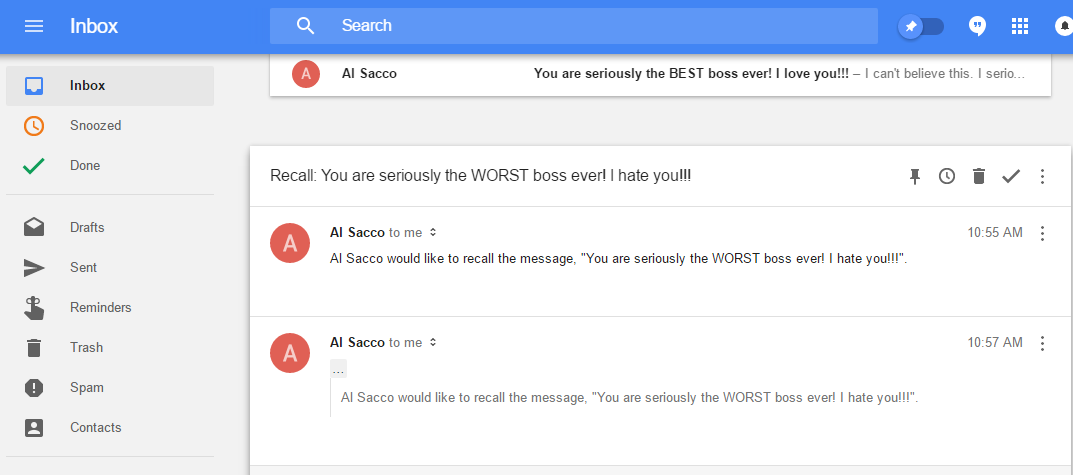Image resolution: width=1073 pixels, height=475 pixels.
Task: Open Hangouts chat icon in header
Action: click(978, 27)
